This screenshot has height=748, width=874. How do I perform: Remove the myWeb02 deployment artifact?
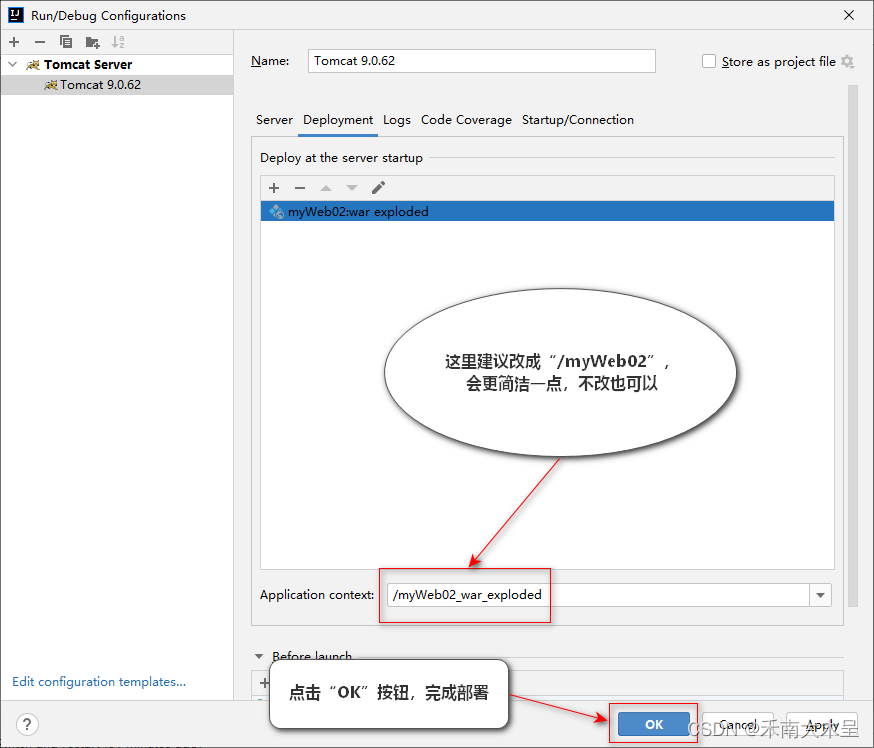299,188
